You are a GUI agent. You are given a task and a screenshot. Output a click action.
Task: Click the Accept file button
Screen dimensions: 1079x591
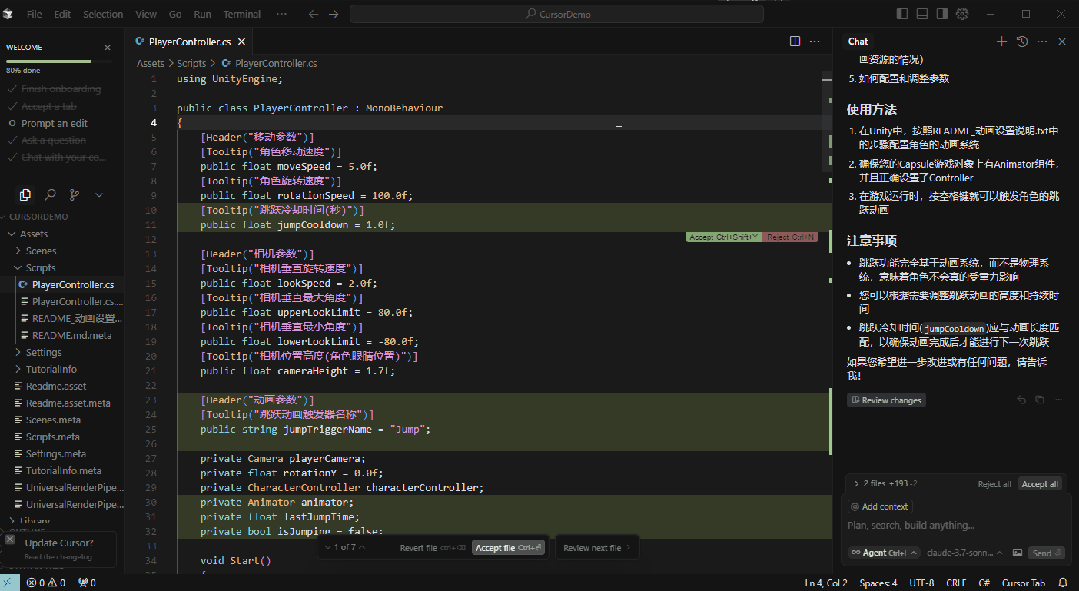tap(509, 548)
